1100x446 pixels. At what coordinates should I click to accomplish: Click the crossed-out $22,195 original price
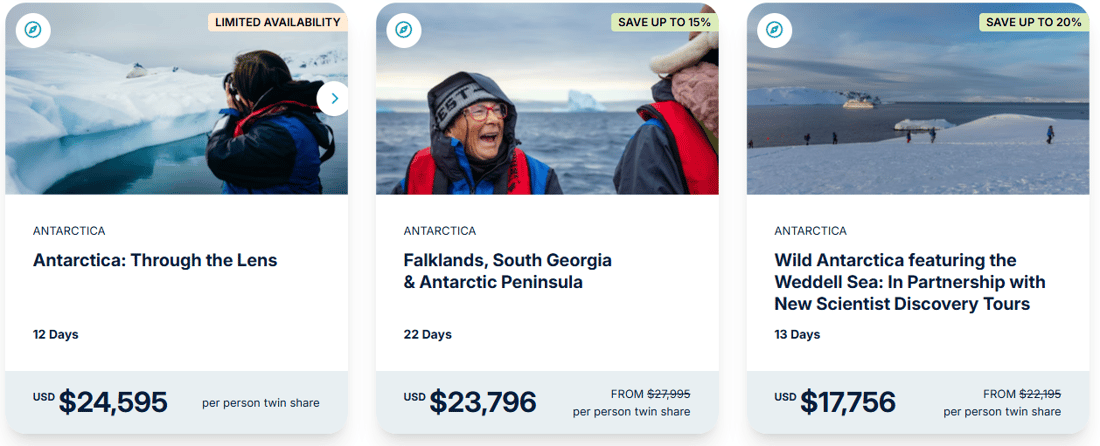(1040, 394)
